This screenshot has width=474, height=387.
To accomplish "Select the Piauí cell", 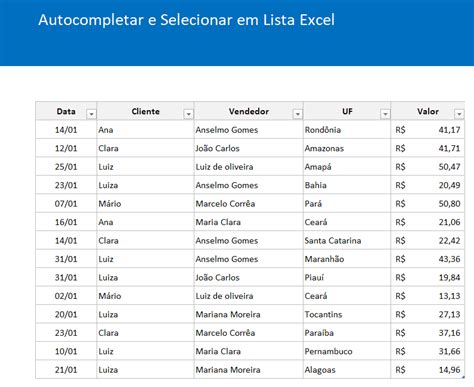I will [x=347, y=277].
